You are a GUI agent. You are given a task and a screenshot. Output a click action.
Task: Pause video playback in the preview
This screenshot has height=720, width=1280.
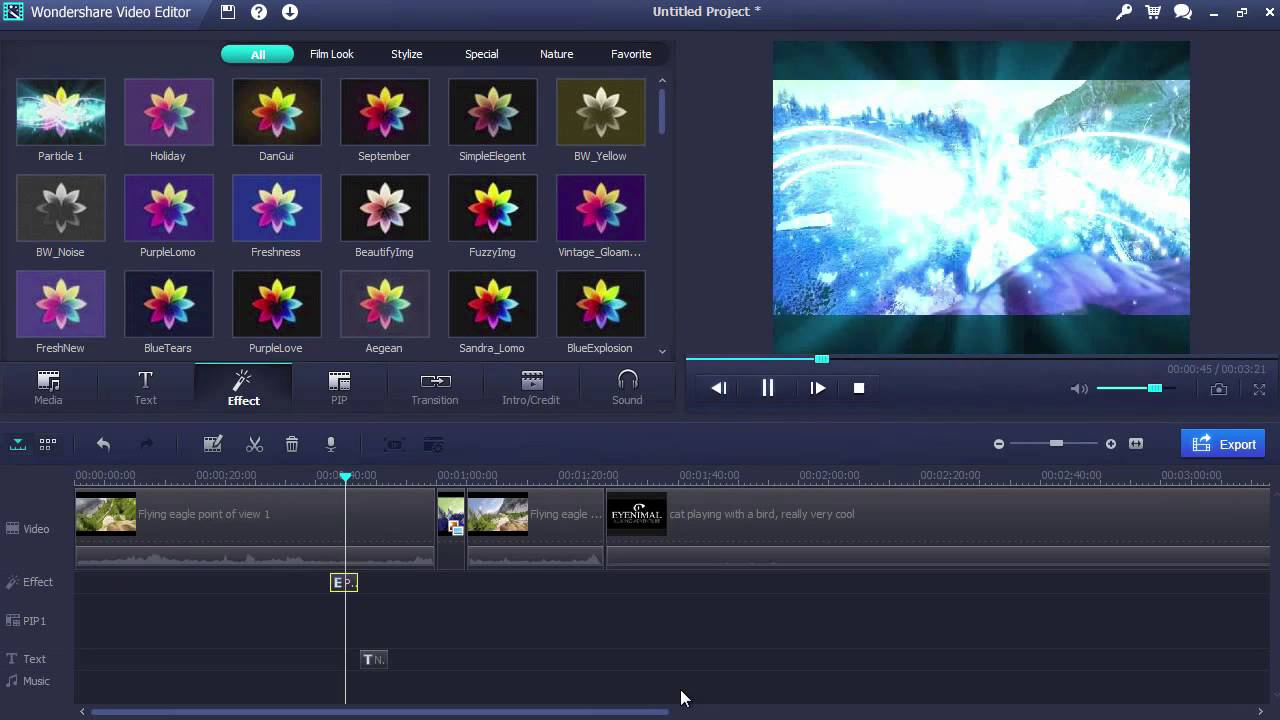tap(767, 388)
